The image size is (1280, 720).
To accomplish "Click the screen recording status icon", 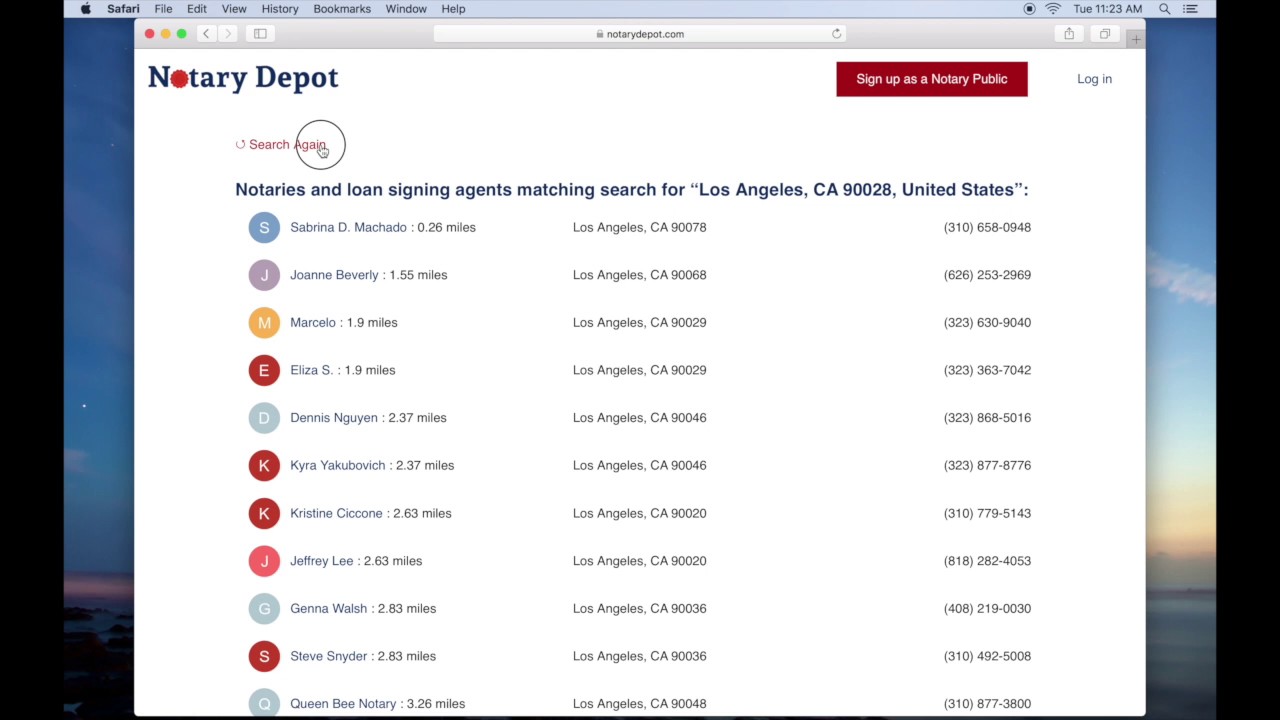I will [1029, 9].
